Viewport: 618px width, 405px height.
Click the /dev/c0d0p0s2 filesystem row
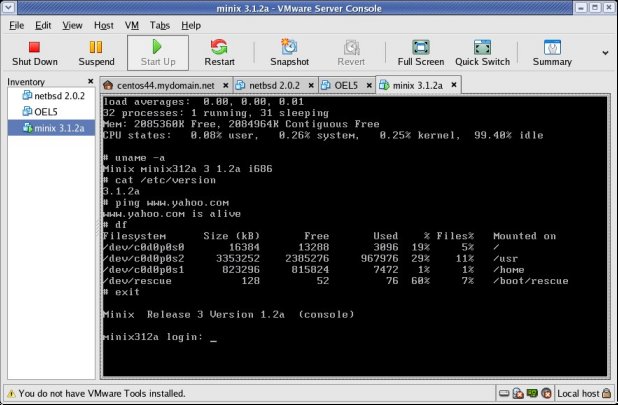(311, 258)
